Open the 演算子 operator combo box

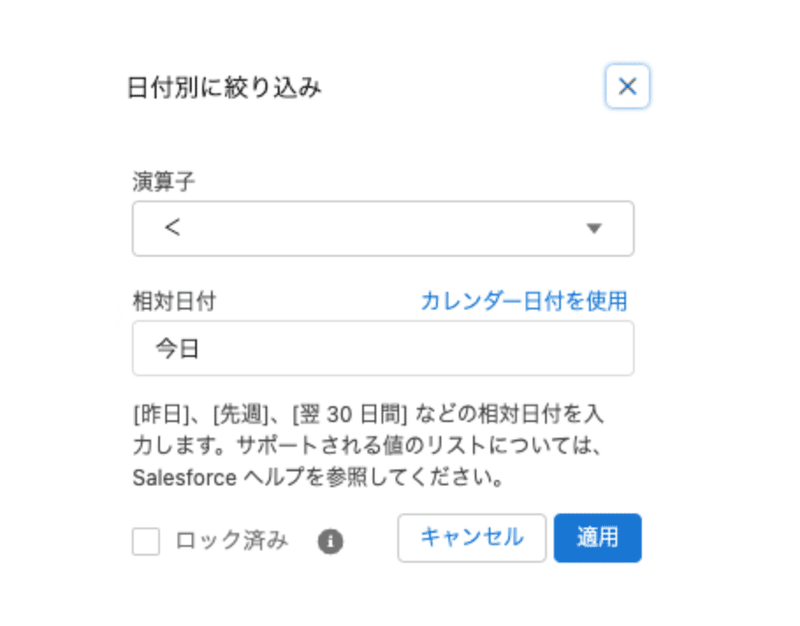pos(383,229)
